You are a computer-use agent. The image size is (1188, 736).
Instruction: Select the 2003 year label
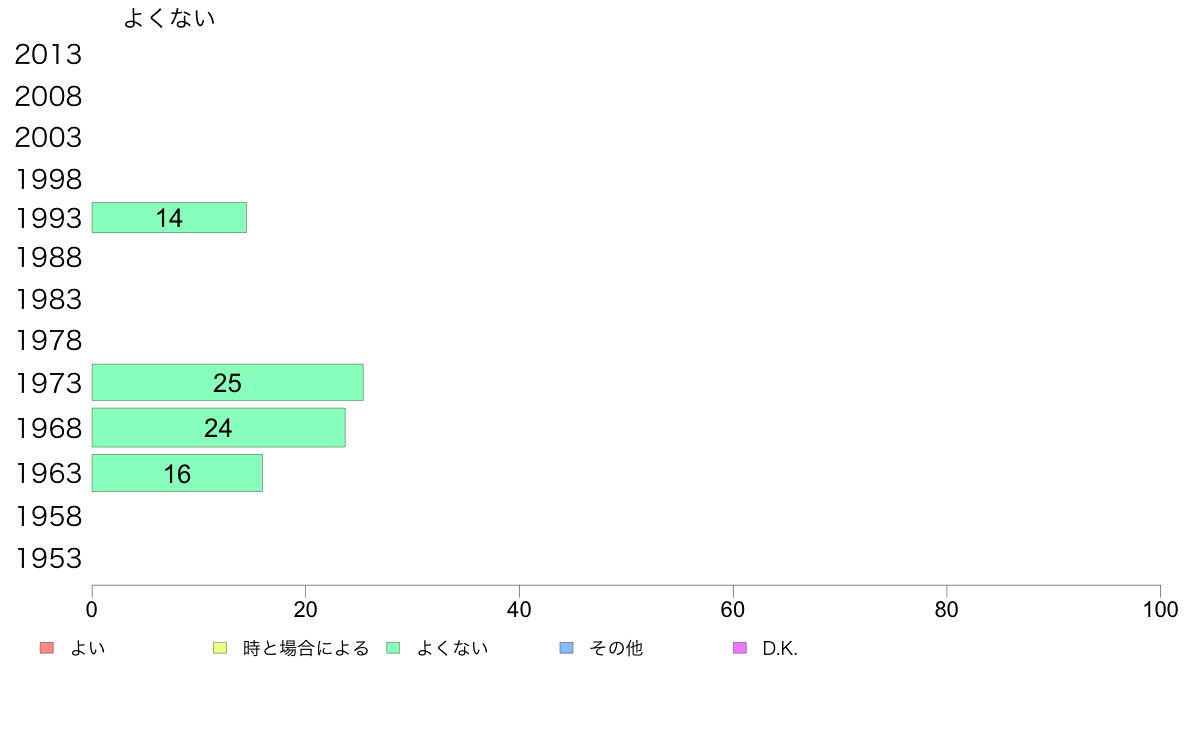48,137
